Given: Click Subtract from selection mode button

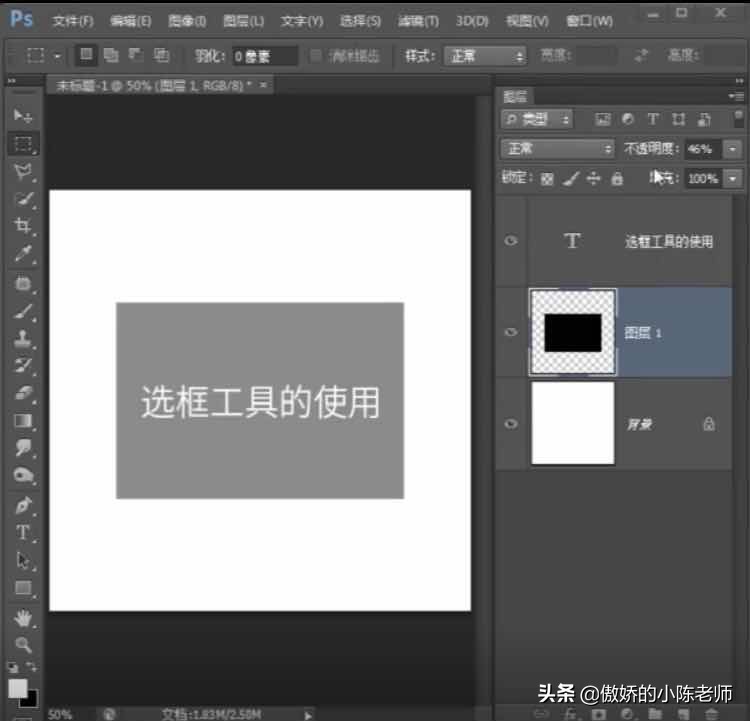Looking at the screenshot, I should [x=136, y=55].
